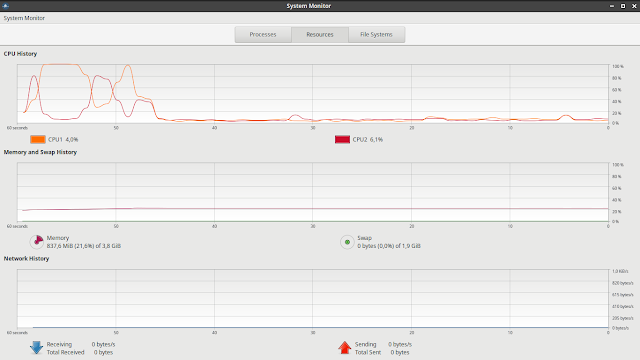Click the CPU1 orange color swatch

point(38,140)
